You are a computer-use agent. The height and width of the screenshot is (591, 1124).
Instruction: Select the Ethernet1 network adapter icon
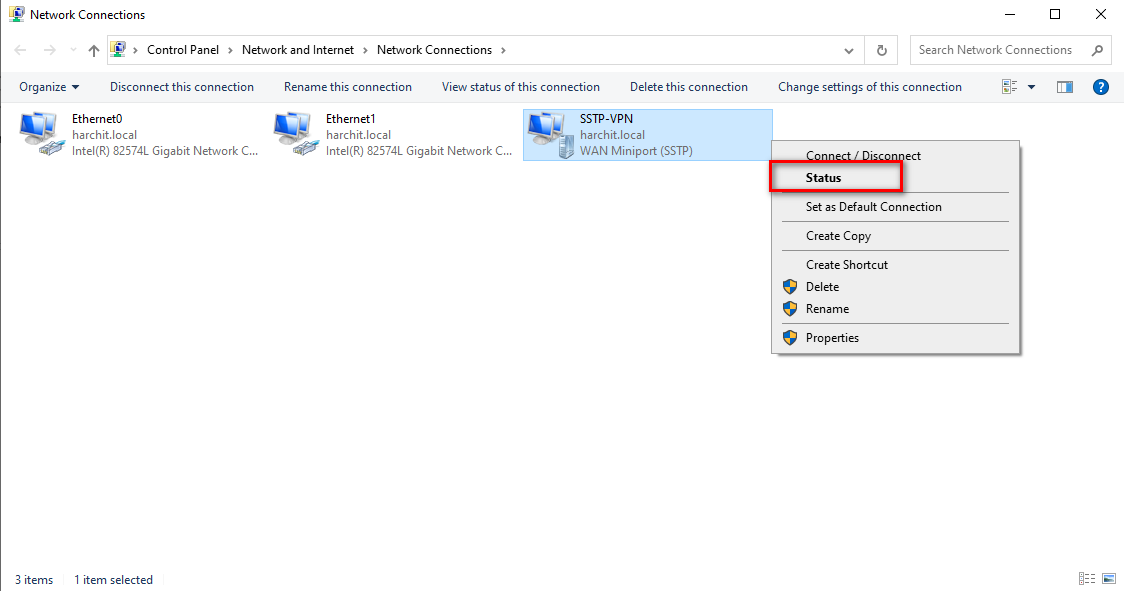tap(294, 134)
